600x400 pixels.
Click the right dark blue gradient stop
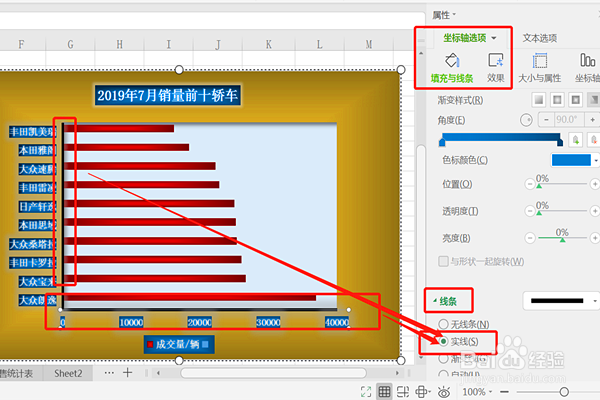click(x=560, y=143)
